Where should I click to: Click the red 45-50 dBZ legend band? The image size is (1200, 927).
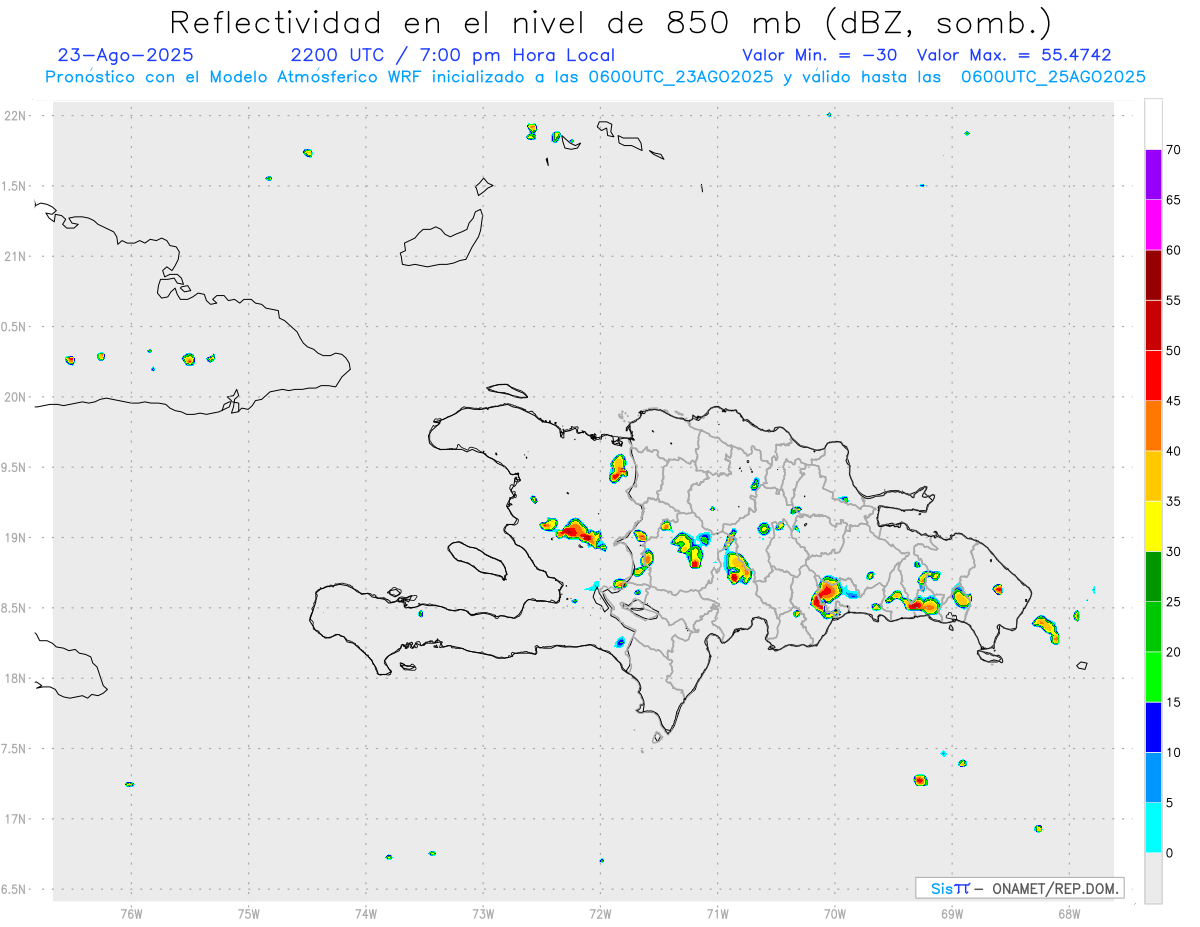point(1153,376)
